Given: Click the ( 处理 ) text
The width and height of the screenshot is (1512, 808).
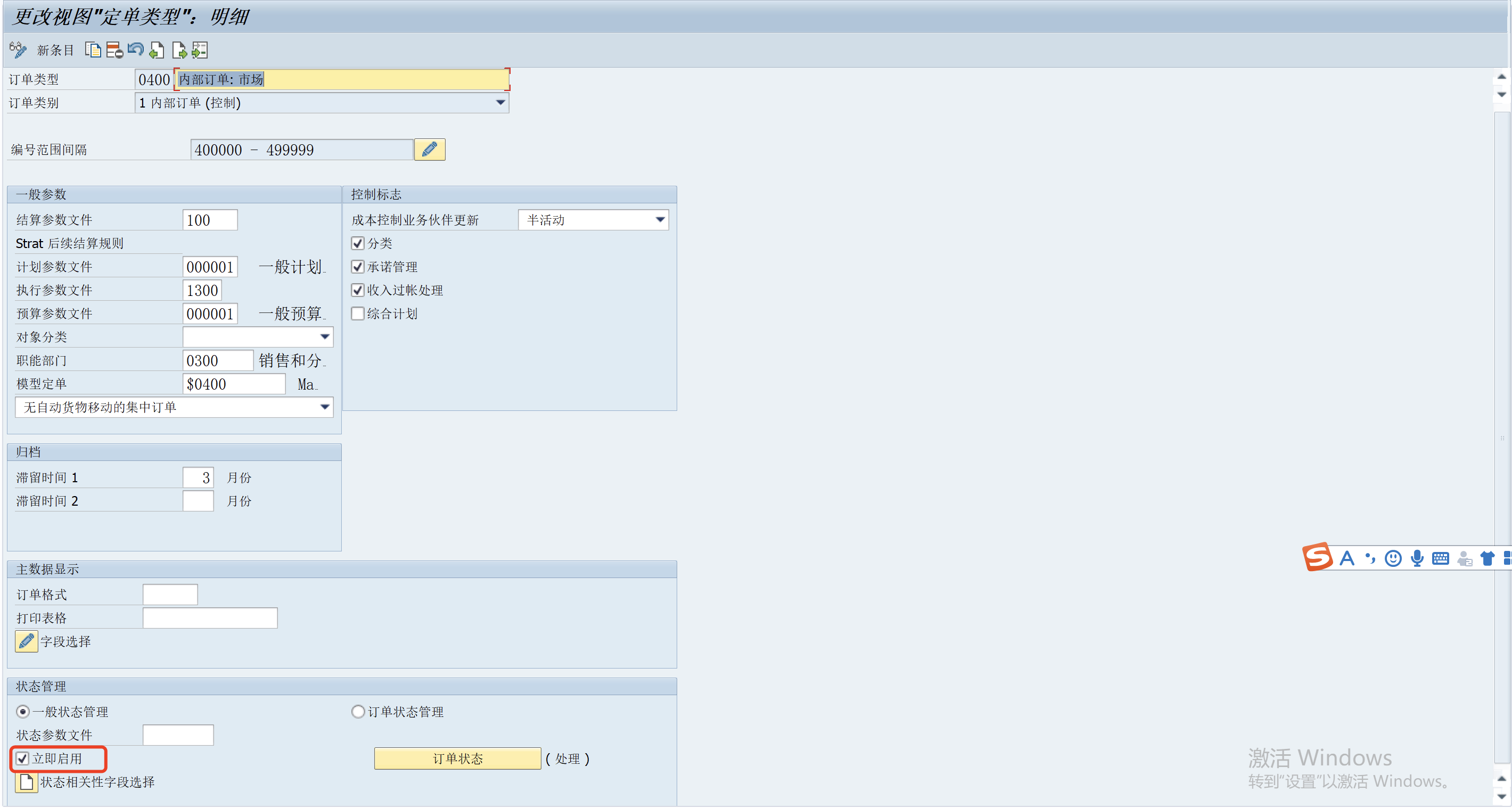Looking at the screenshot, I should [x=567, y=758].
